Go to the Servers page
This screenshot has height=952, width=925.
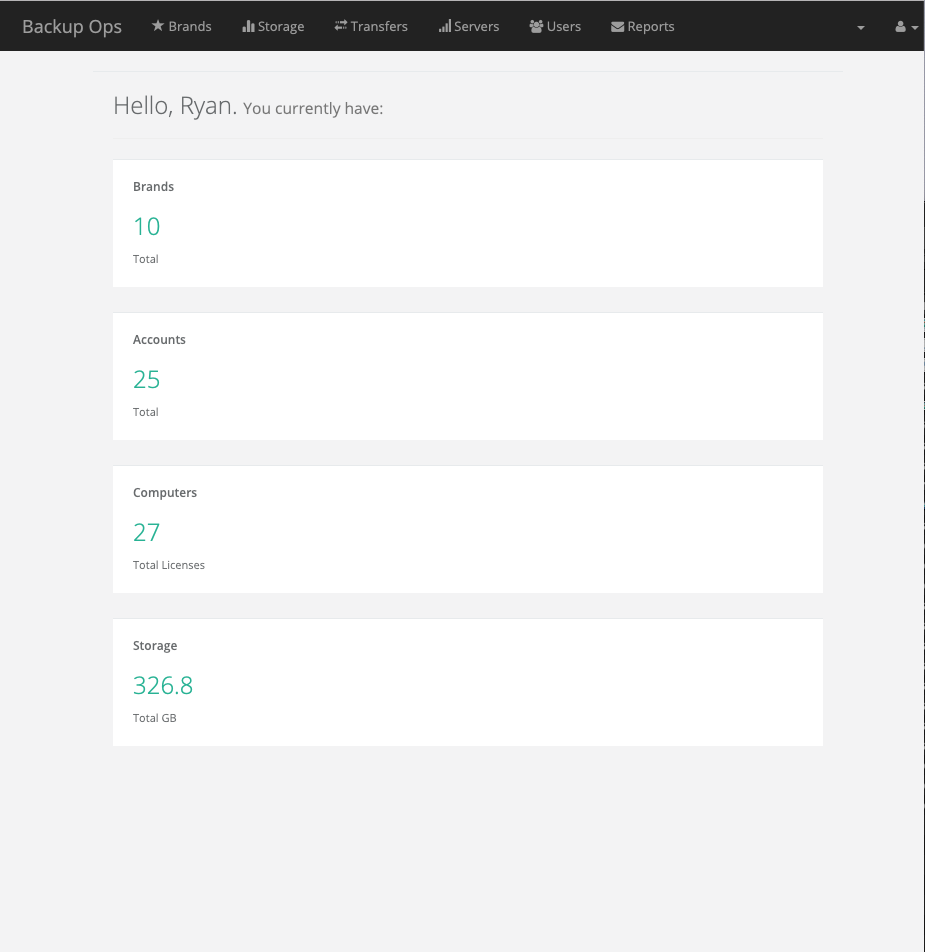[x=469, y=26]
